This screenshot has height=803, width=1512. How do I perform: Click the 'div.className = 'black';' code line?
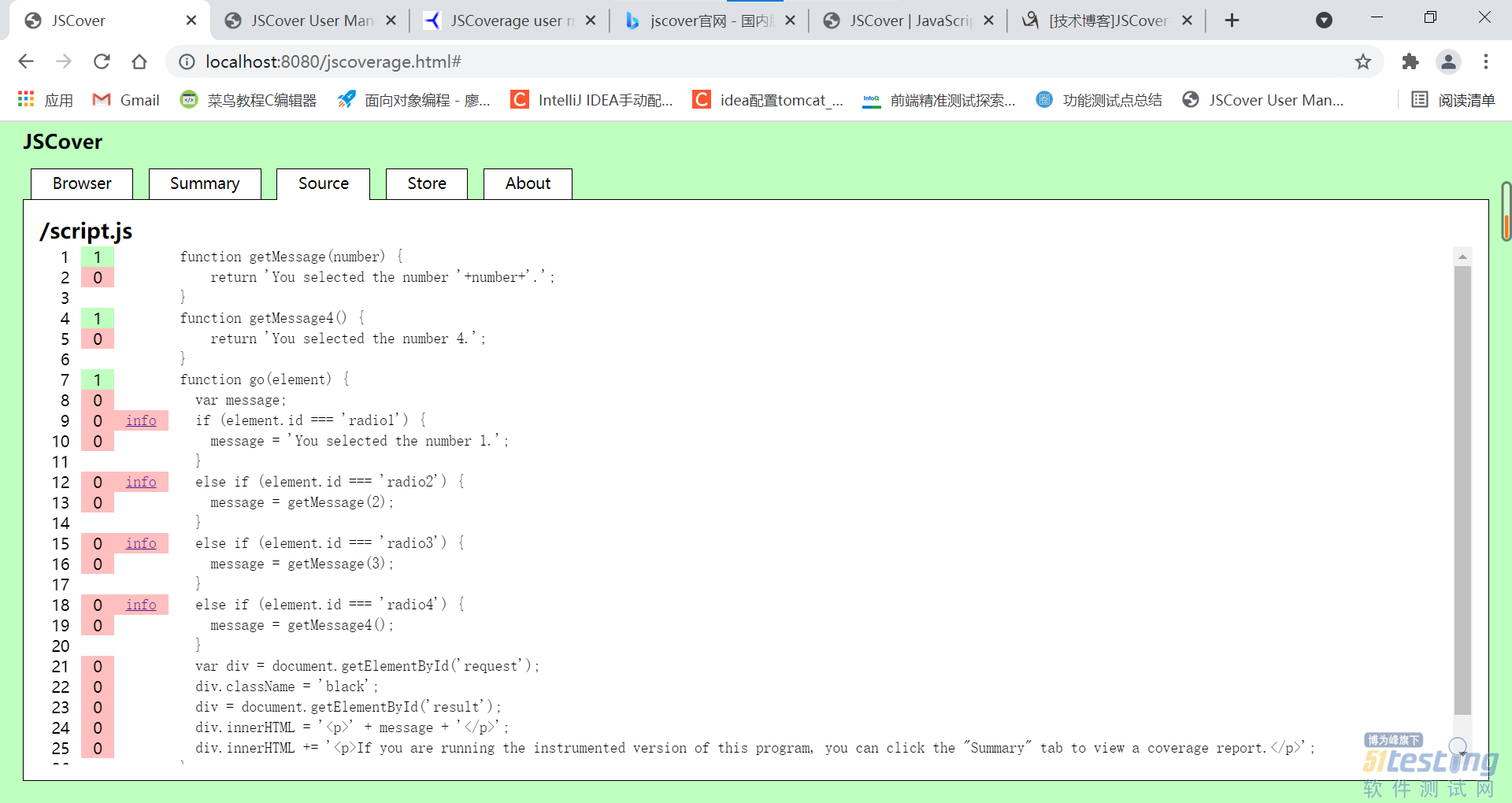287,686
